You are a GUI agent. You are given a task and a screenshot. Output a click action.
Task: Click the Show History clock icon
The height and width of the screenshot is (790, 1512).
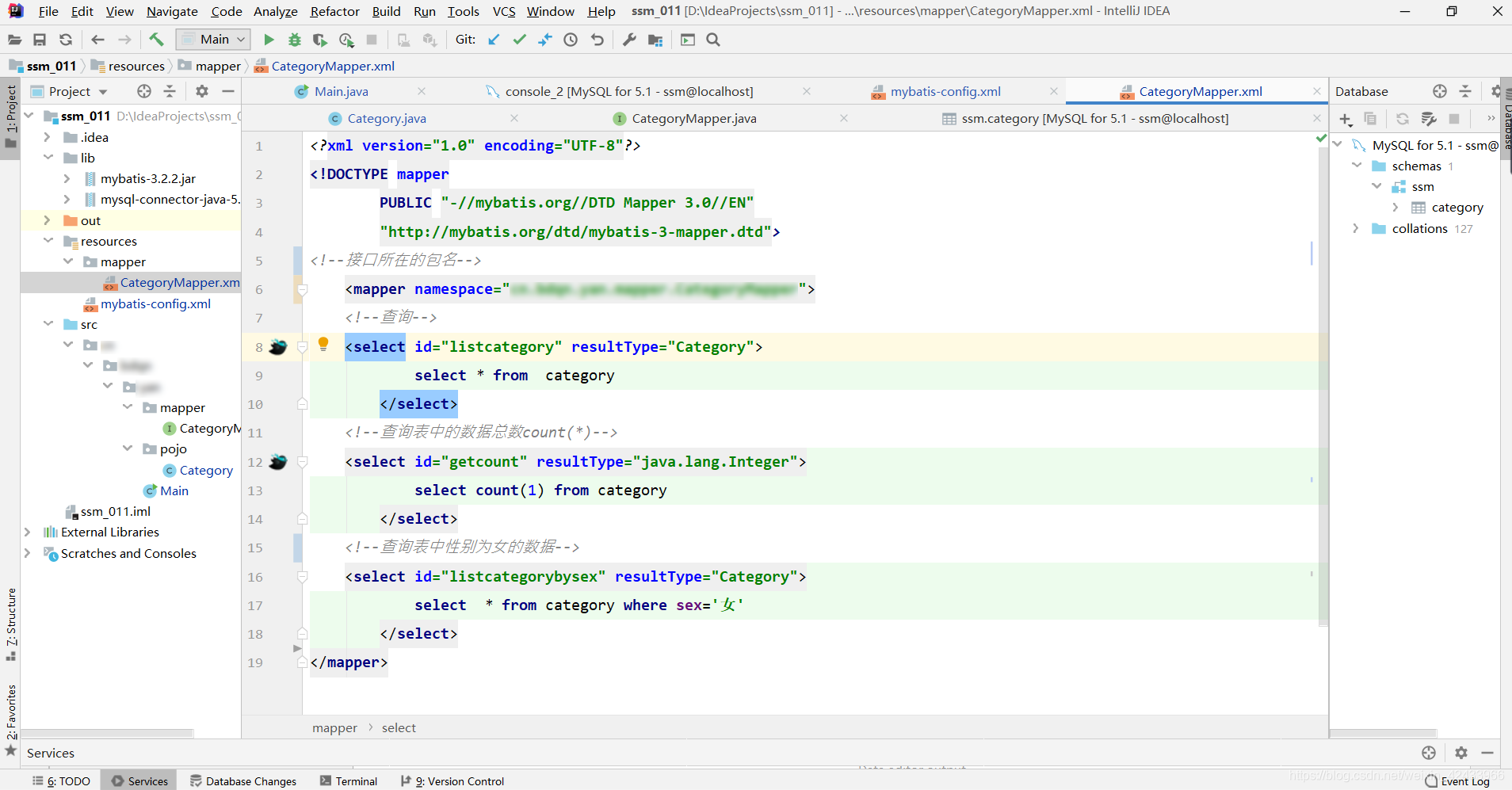571,40
